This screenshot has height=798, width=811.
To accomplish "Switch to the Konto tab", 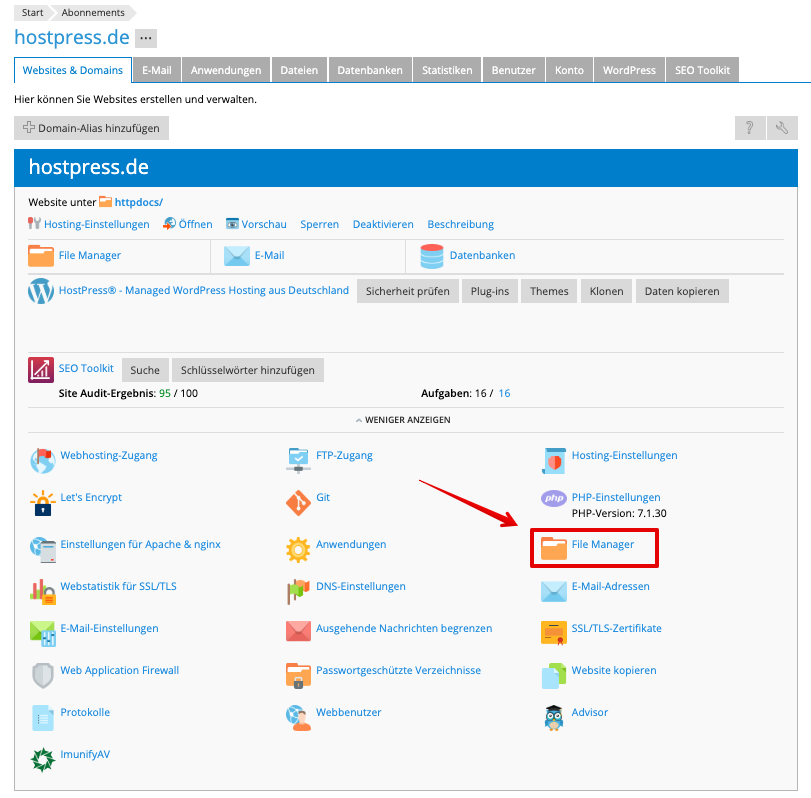I will tap(569, 70).
